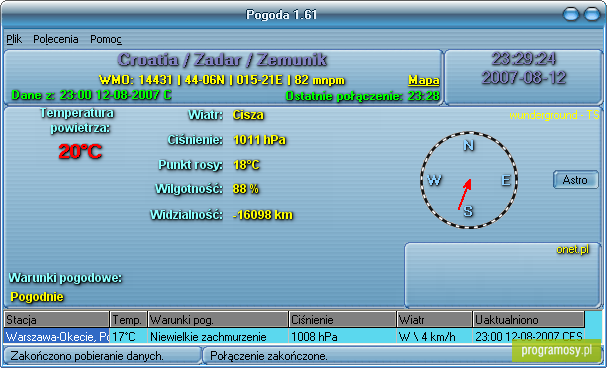Image resolution: width=607 pixels, height=368 pixels.
Task: Select the Warszawa-Okecie station row
Action: pyautogui.click(x=294, y=336)
